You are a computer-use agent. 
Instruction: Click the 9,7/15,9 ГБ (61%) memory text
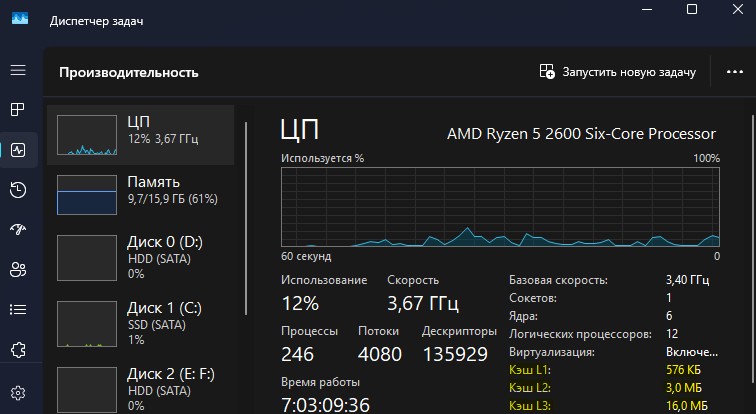pos(173,199)
